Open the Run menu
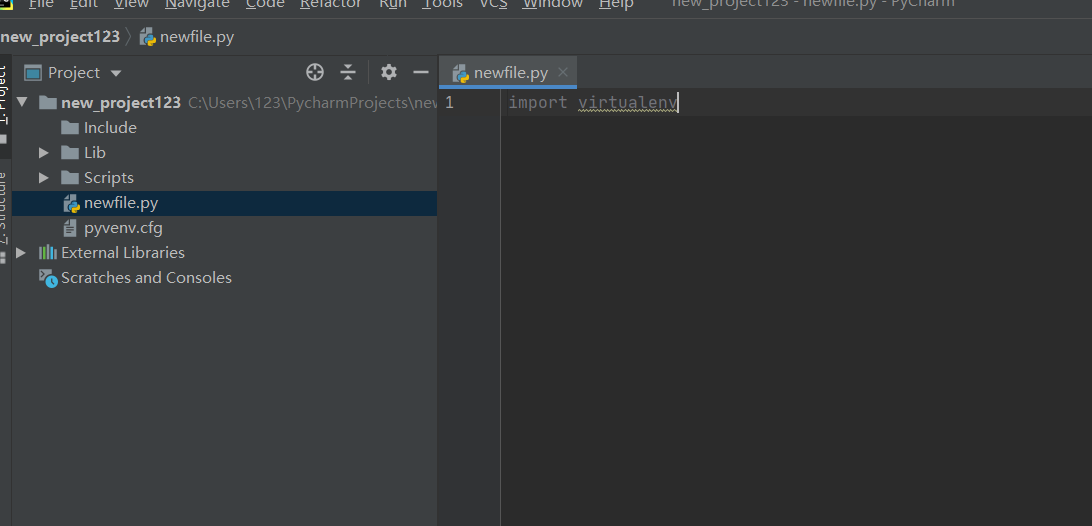Image resolution: width=1092 pixels, height=526 pixels. 393,3
